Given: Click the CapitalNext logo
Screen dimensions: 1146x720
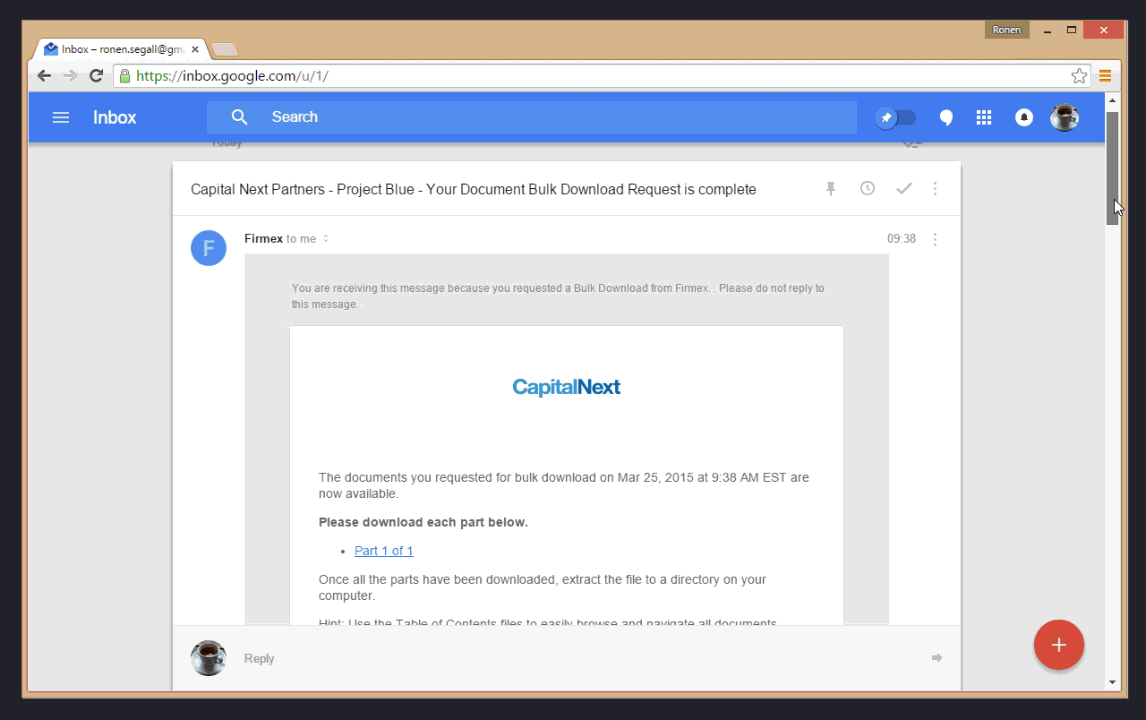Looking at the screenshot, I should pos(566,387).
